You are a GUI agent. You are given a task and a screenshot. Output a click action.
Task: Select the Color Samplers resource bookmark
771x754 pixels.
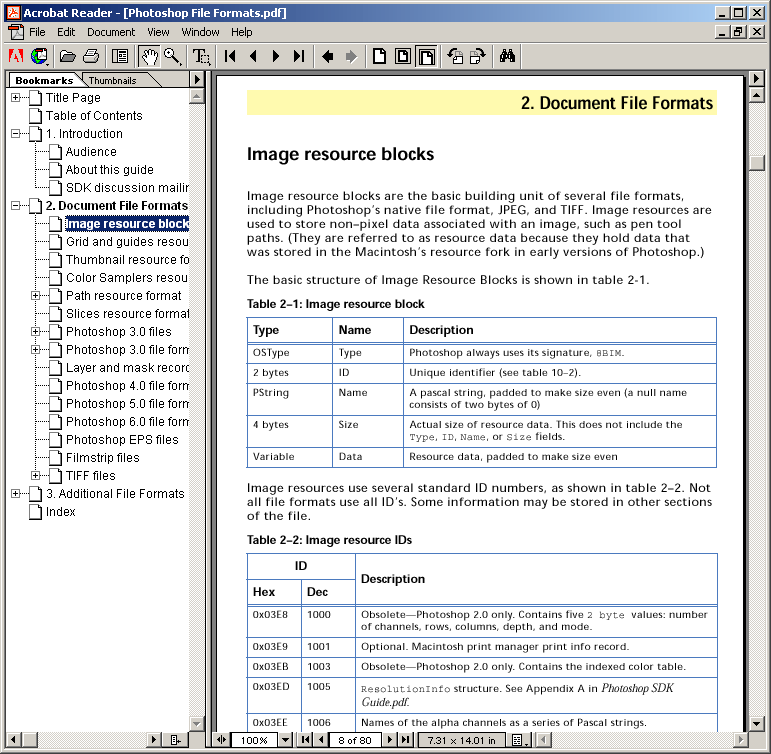coord(127,278)
